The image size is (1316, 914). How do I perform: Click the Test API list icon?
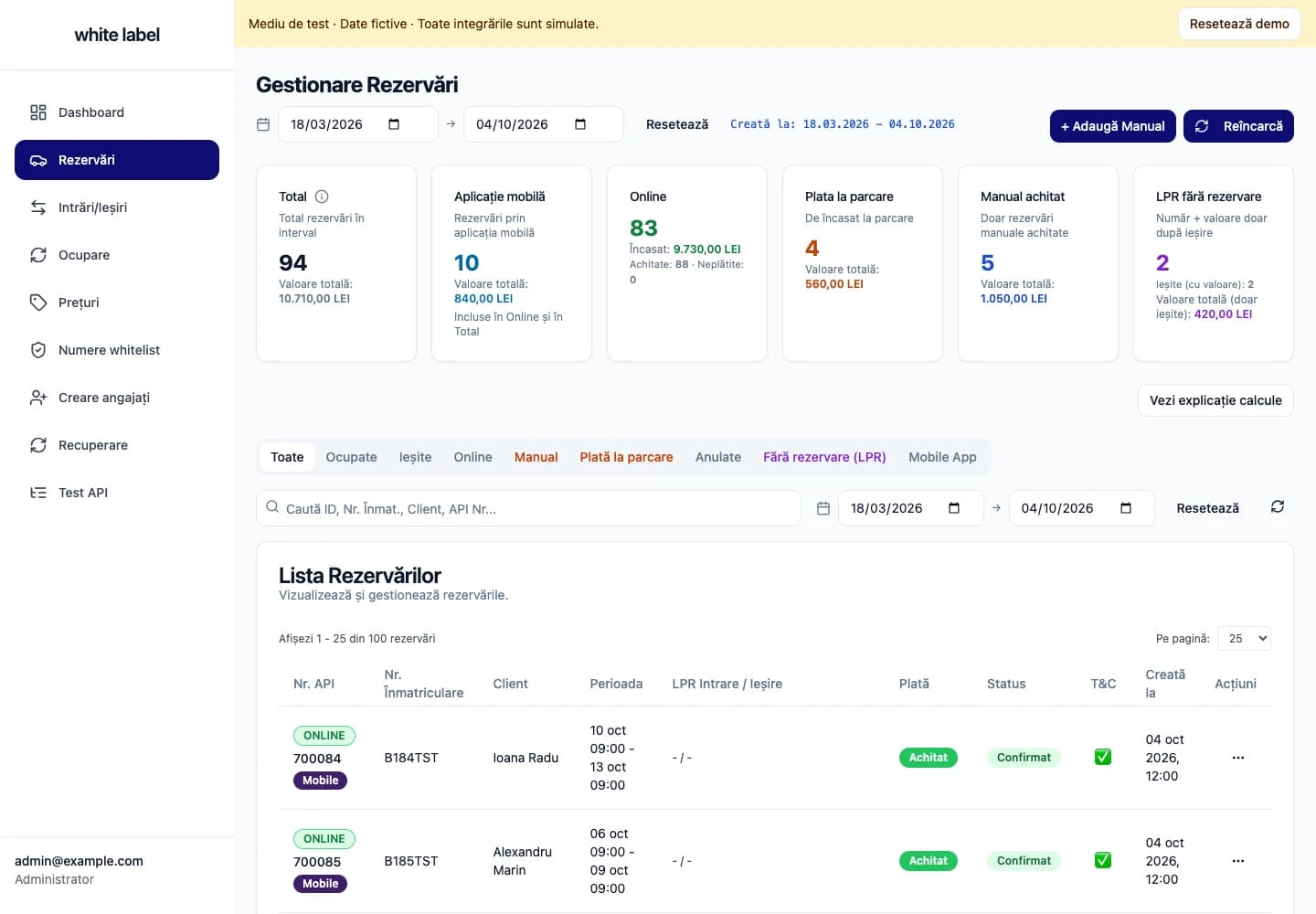(38, 493)
